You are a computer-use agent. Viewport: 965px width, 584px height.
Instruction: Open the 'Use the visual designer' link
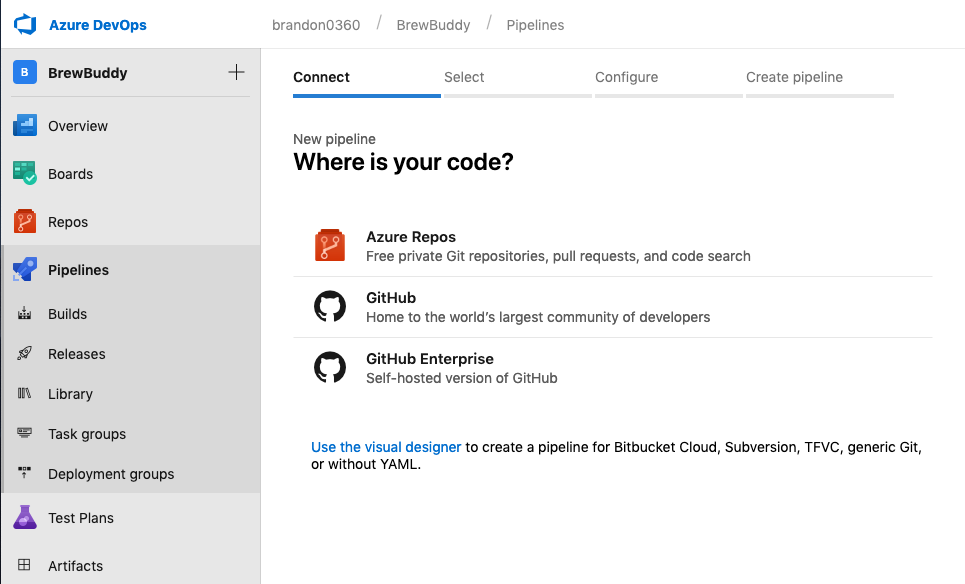pos(386,447)
